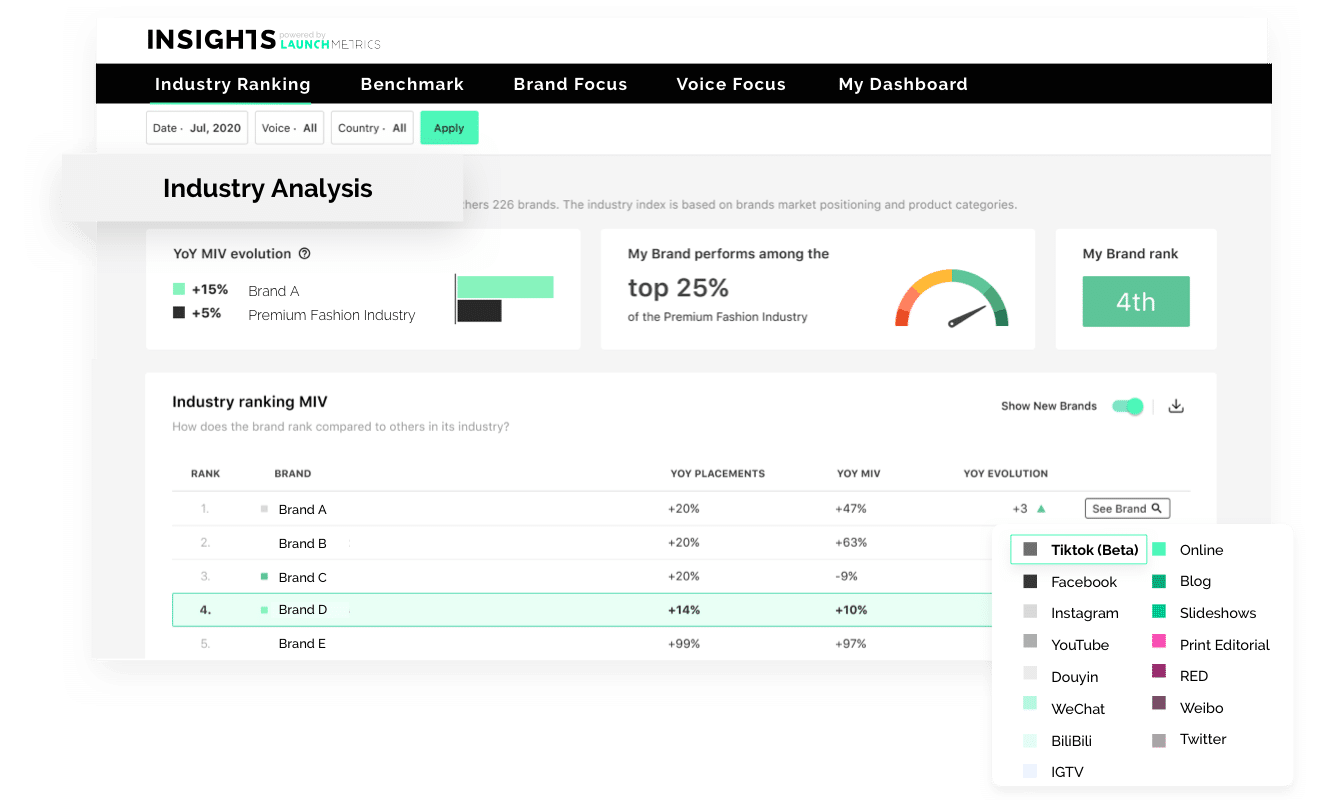Click the gray marker beside Brand A
This screenshot has height=800, width=1320.
[264, 509]
